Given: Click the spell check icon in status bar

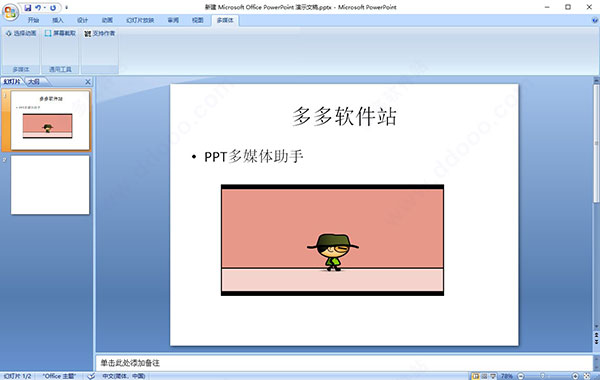Looking at the screenshot, I should tap(91, 376).
